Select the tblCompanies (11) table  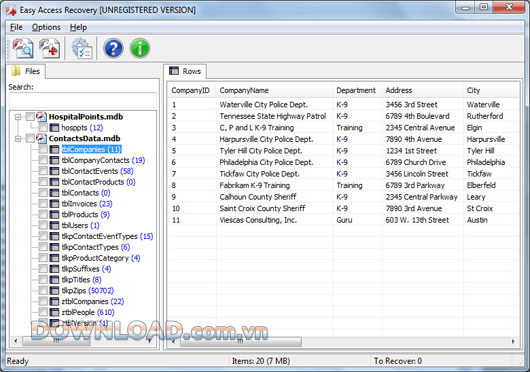click(x=91, y=149)
